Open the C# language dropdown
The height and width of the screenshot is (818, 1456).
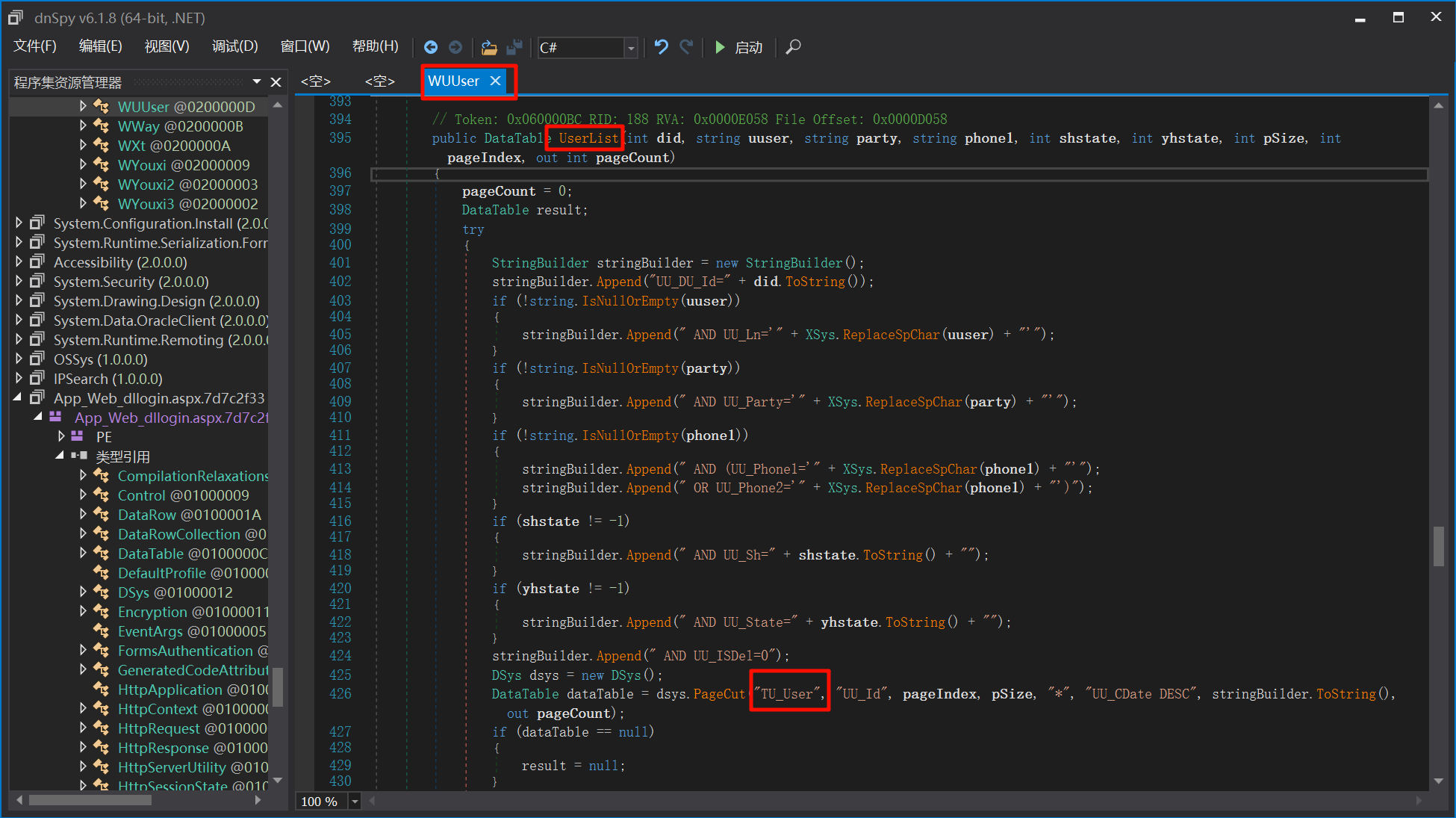(x=631, y=48)
